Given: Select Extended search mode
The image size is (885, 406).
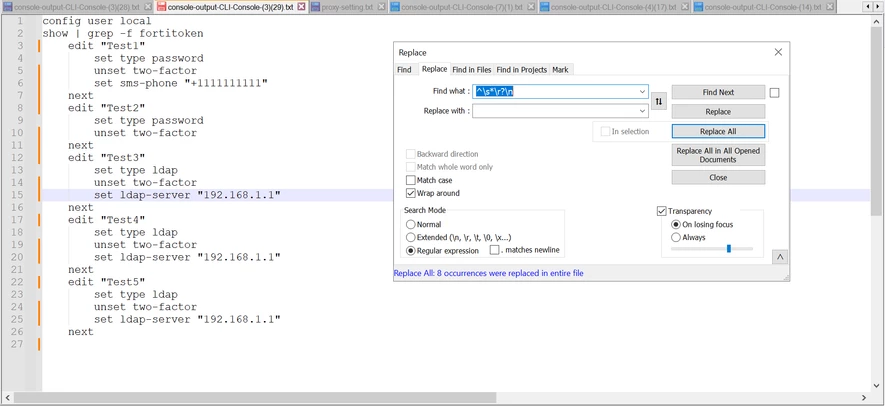Looking at the screenshot, I should [x=411, y=237].
